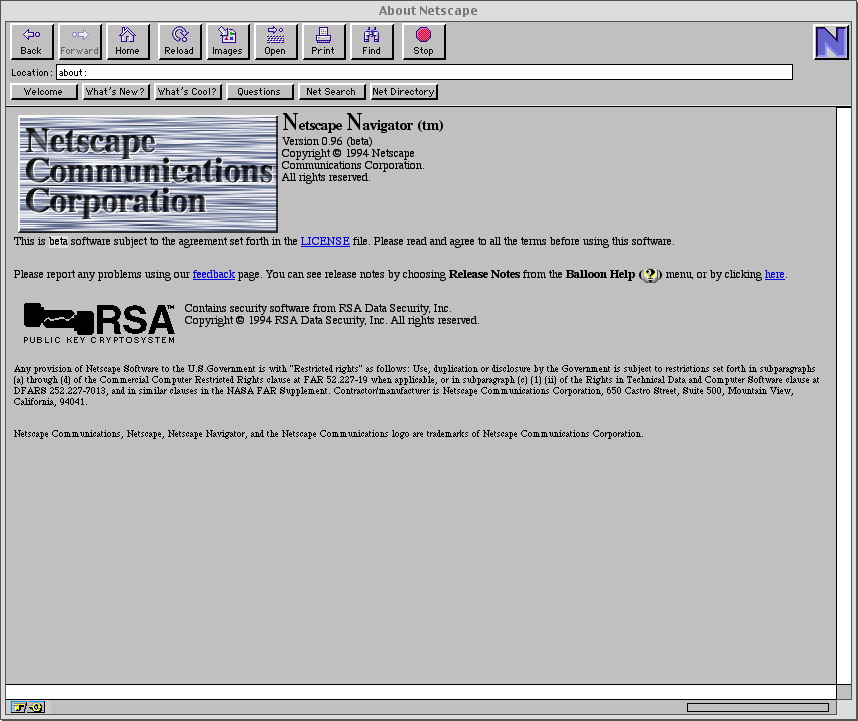The image size is (858, 721).
Task: Click the 'California, 94041.' text
Action: (x=50, y=402)
